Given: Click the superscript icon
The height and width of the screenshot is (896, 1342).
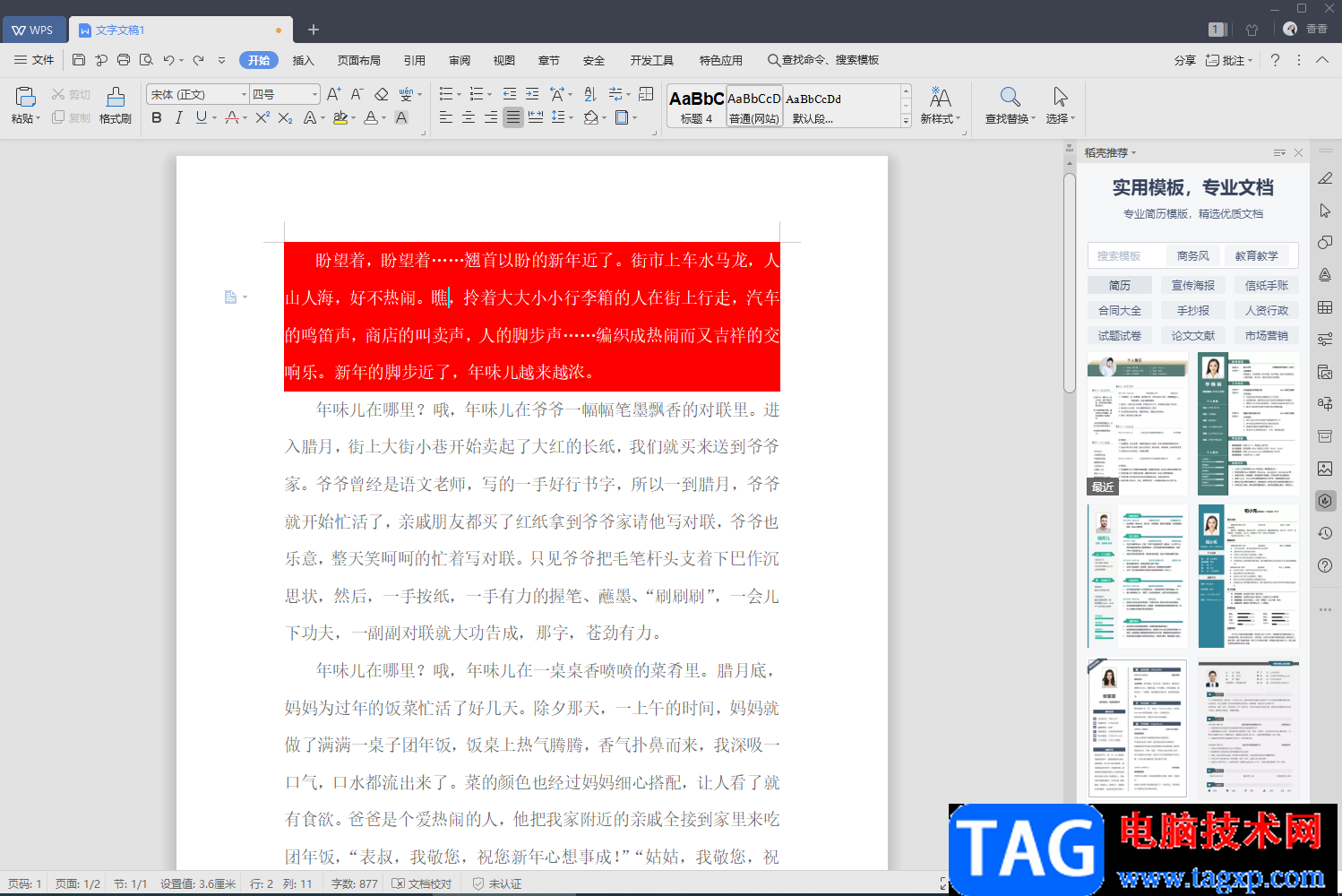Looking at the screenshot, I should (x=262, y=117).
